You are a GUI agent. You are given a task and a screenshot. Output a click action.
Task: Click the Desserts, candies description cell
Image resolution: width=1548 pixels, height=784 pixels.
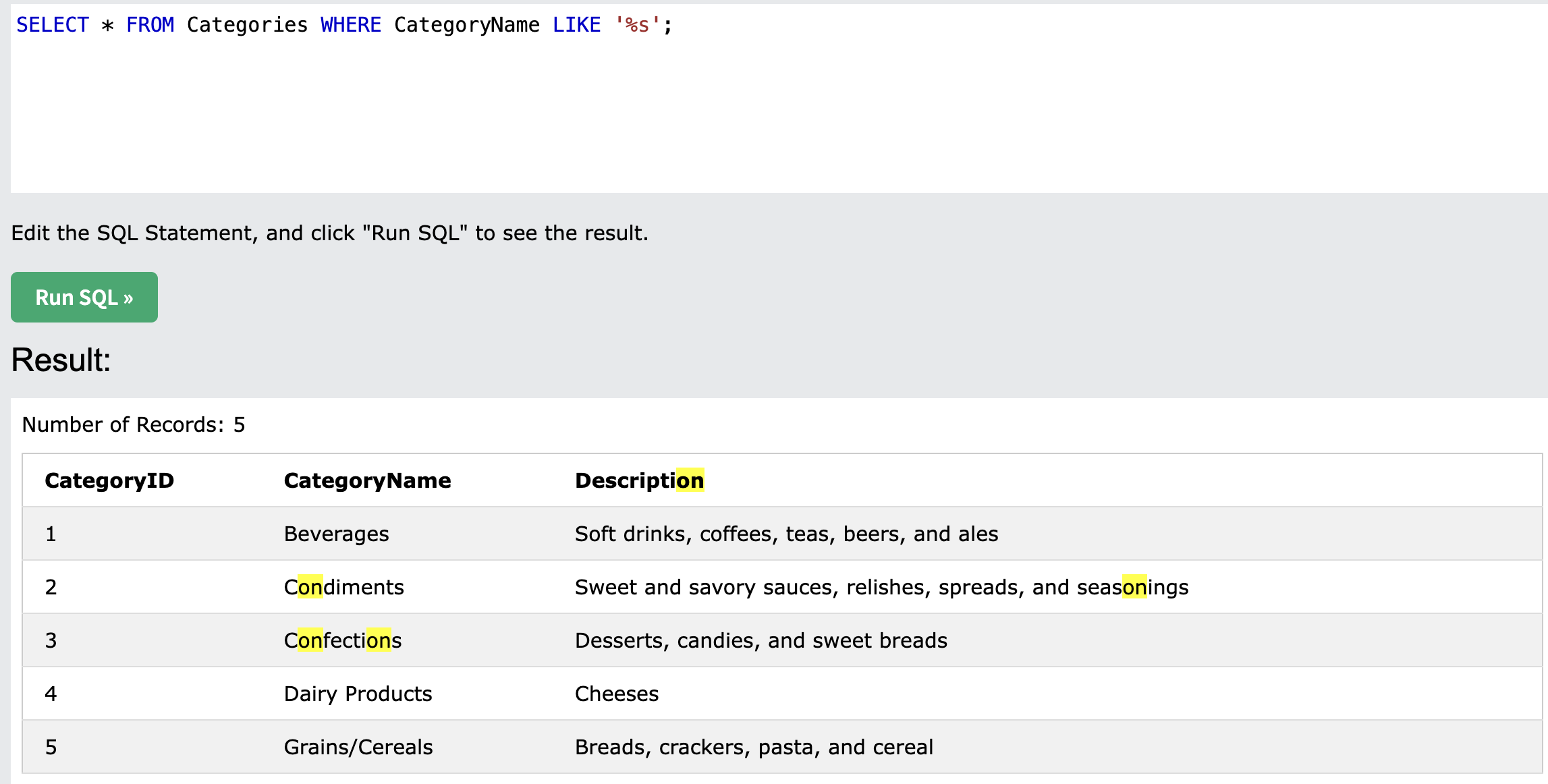(761, 640)
